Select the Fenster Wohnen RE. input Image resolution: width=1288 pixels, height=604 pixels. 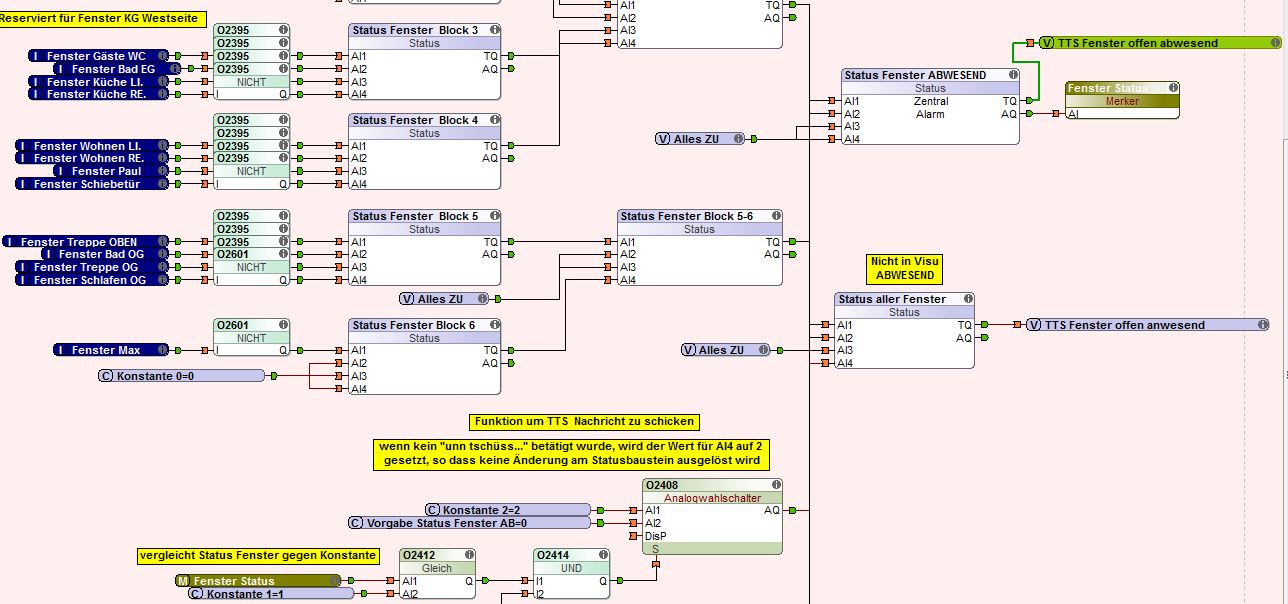92,158
